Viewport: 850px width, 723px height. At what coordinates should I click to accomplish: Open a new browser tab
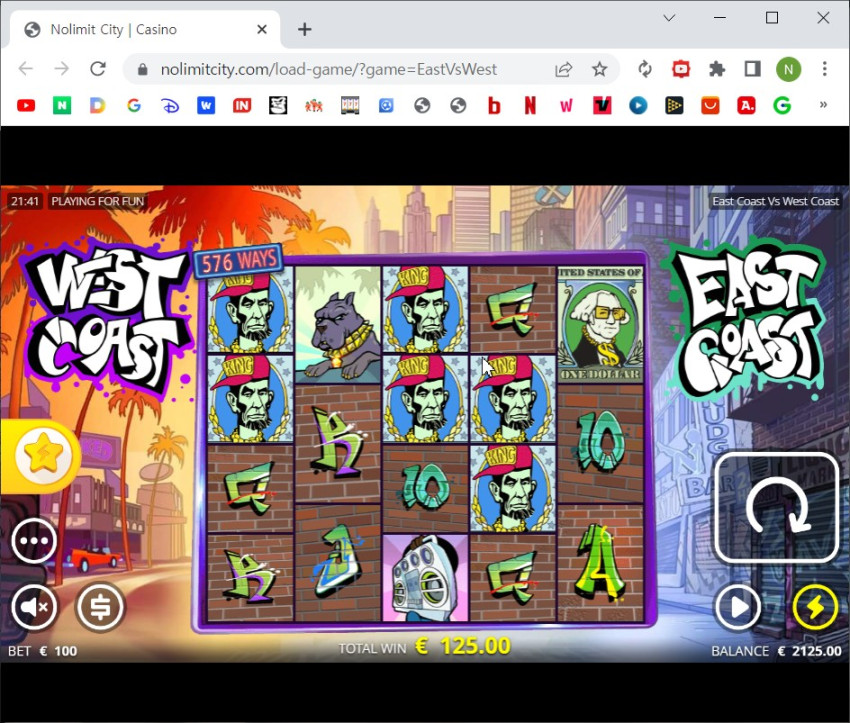click(305, 29)
